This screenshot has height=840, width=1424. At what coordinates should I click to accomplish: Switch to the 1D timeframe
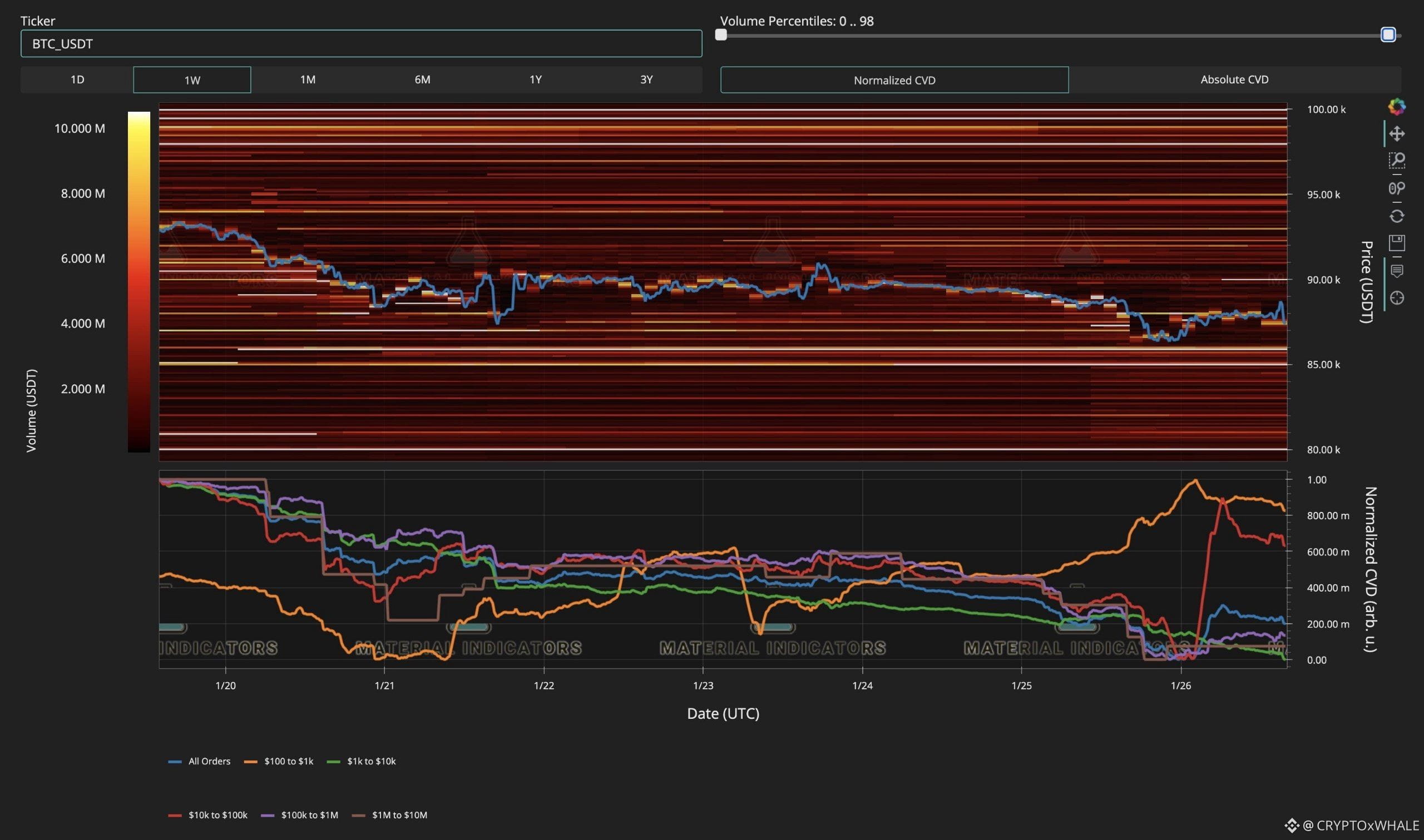(x=77, y=80)
